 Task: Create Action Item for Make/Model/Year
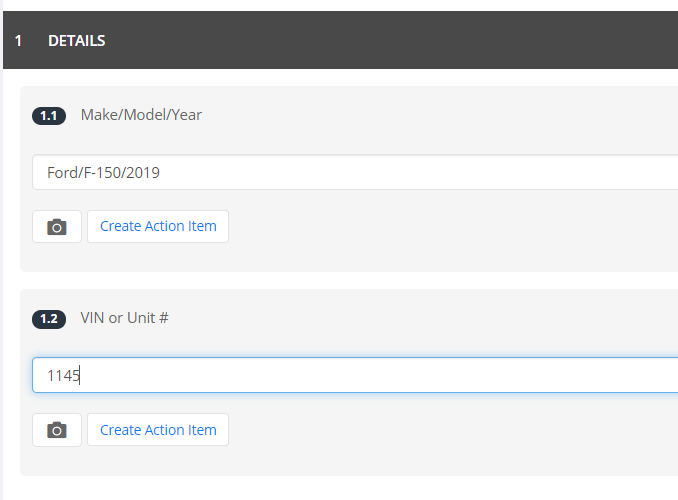(158, 227)
